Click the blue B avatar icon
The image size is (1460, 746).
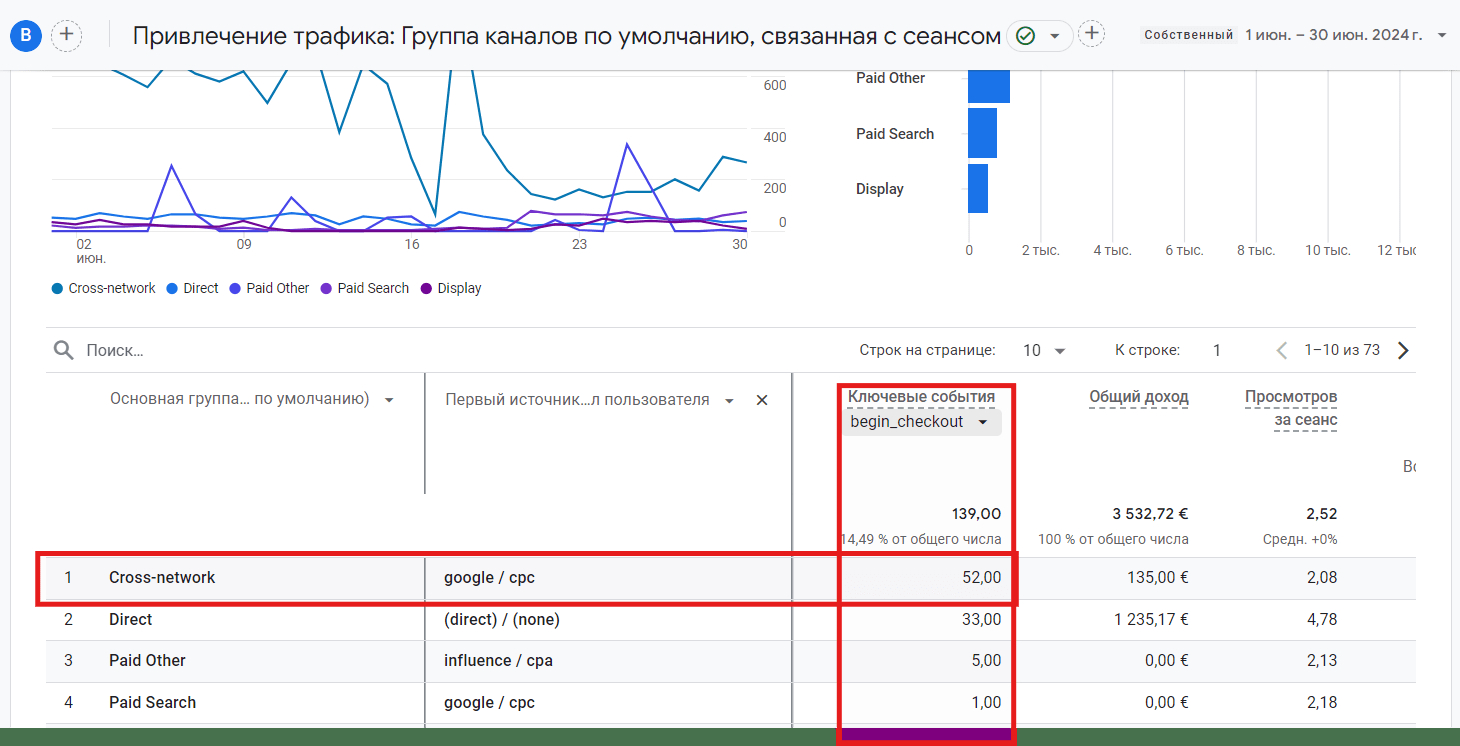coord(26,35)
